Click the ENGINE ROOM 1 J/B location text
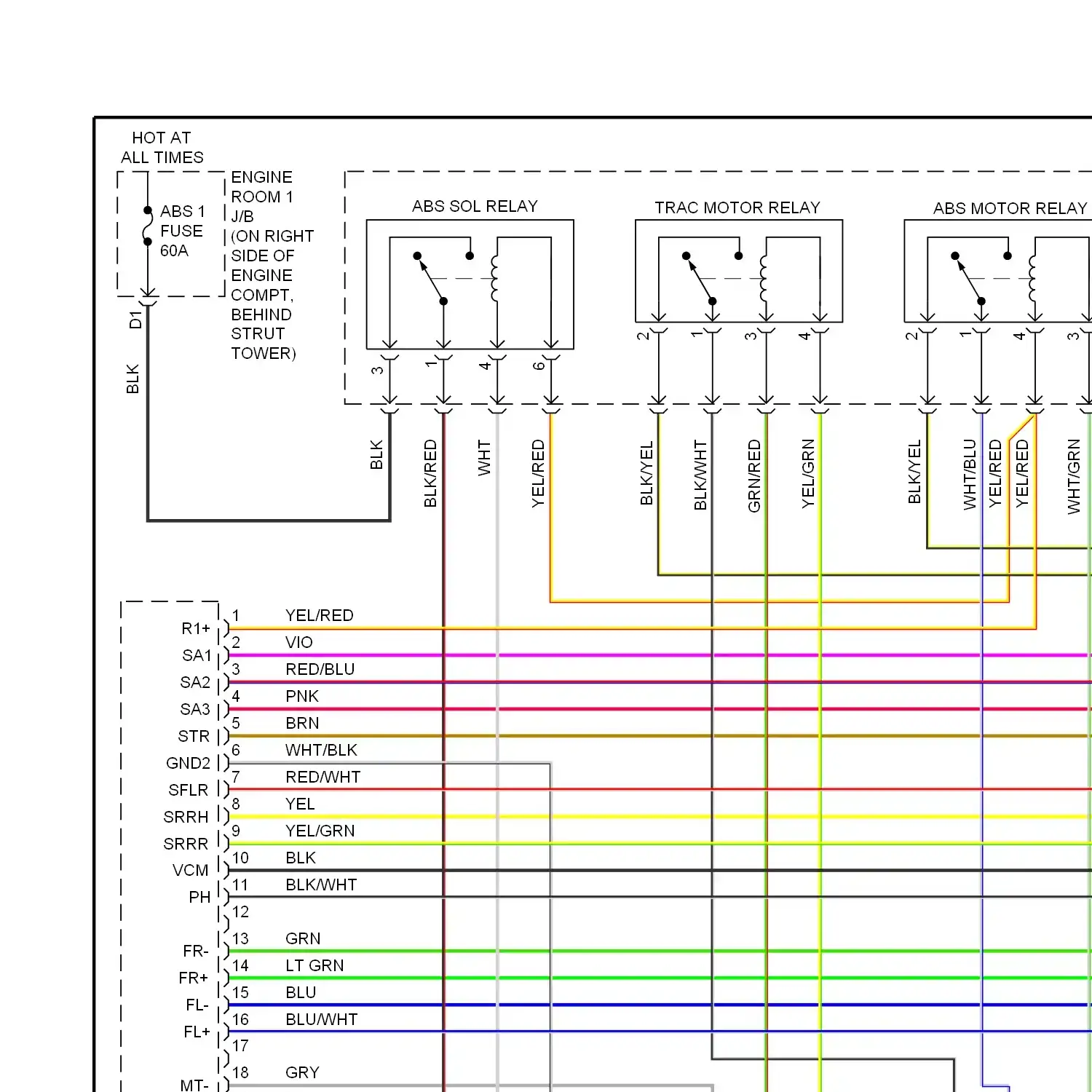 tap(272, 265)
